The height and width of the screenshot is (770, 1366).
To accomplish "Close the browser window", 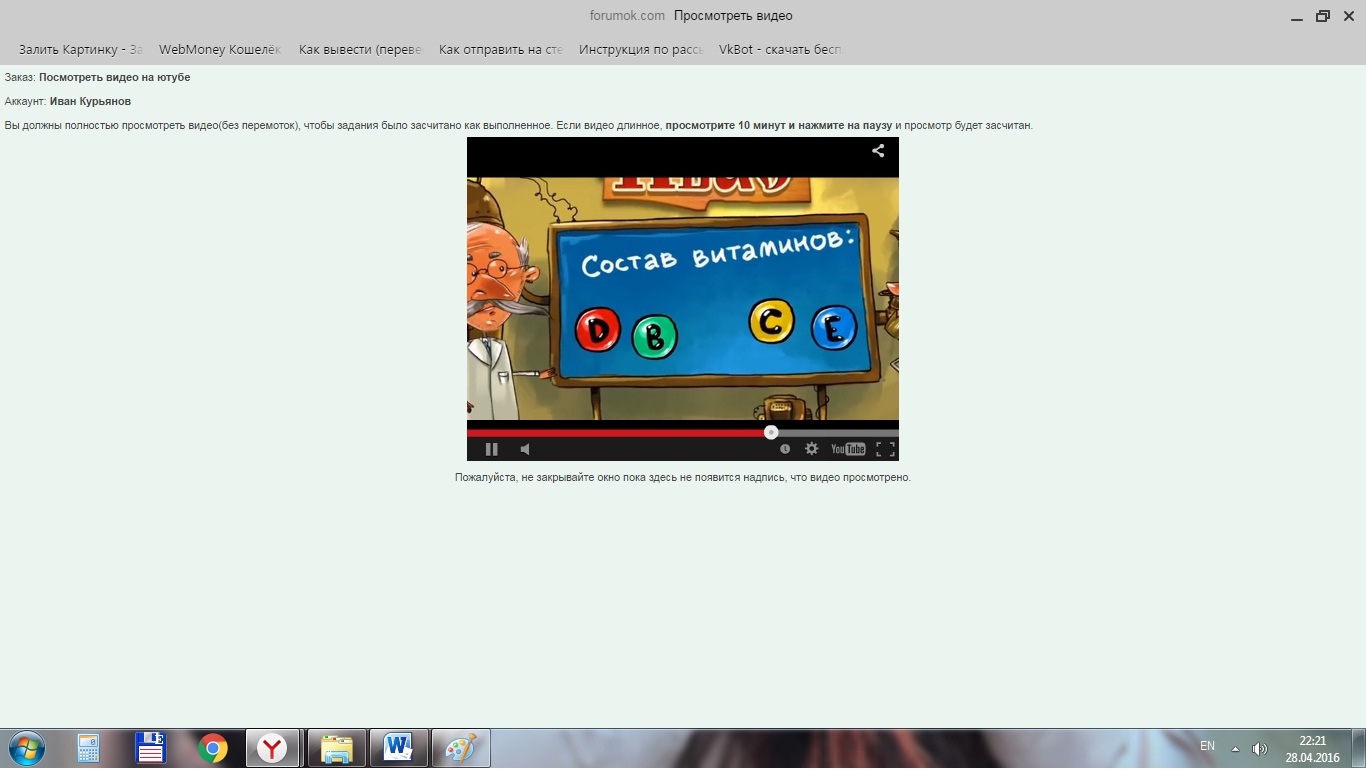I will point(1348,16).
